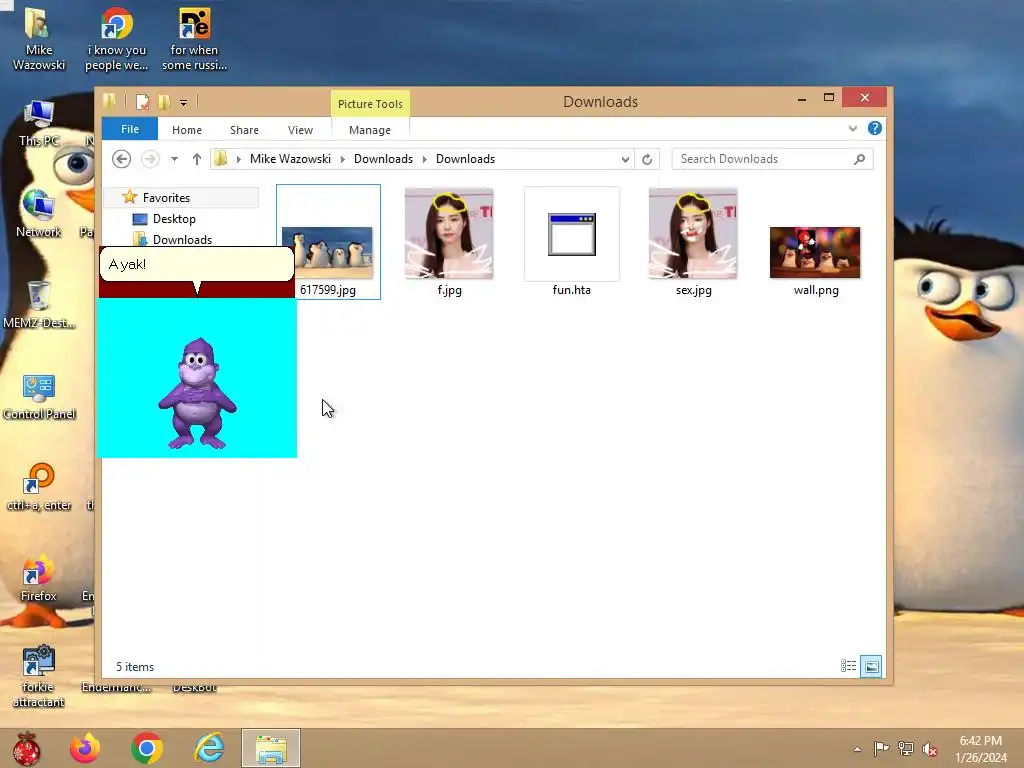The image size is (1024, 768).
Task: Switch to the Home ribbon tab
Action: point(187,130)
